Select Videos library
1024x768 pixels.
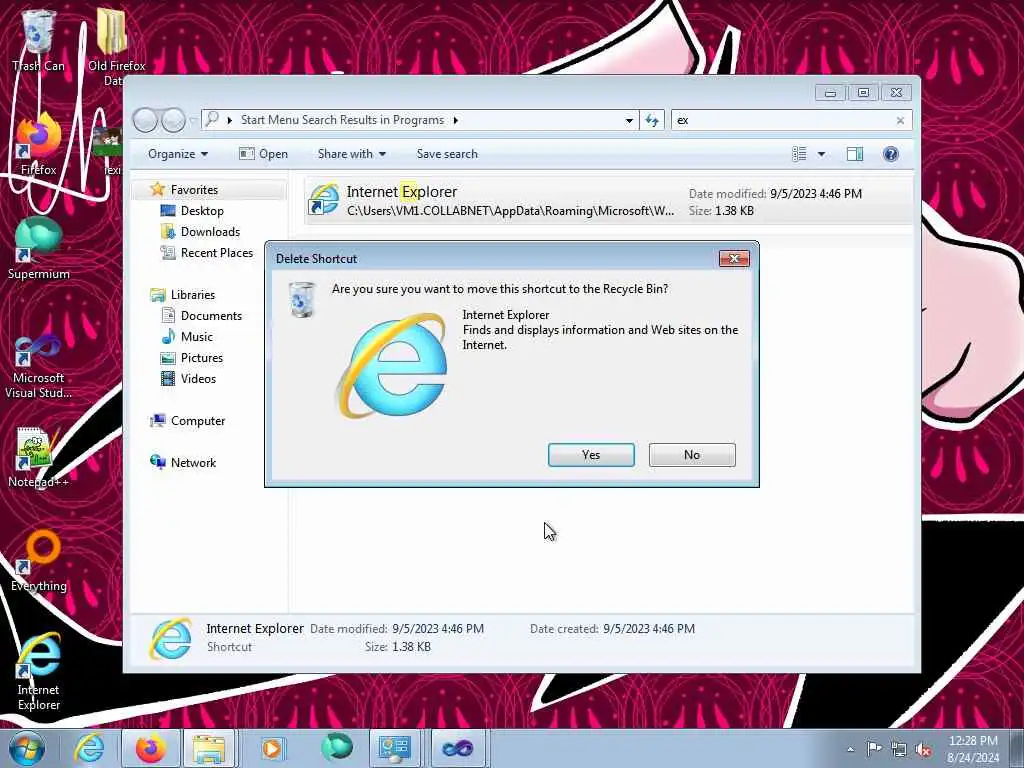[x=198, y=379]
